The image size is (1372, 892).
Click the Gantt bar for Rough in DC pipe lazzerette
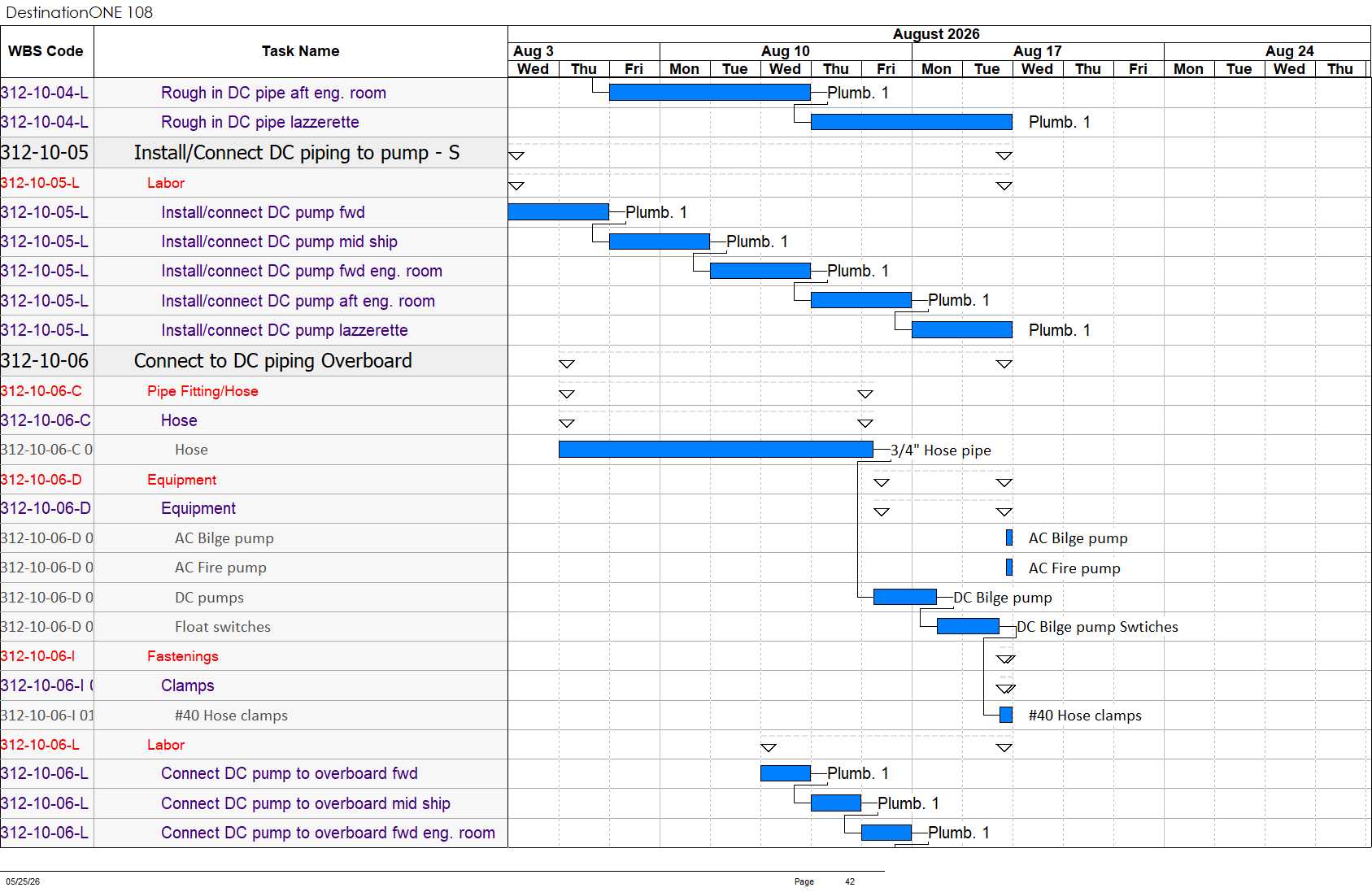click(912, 122)
